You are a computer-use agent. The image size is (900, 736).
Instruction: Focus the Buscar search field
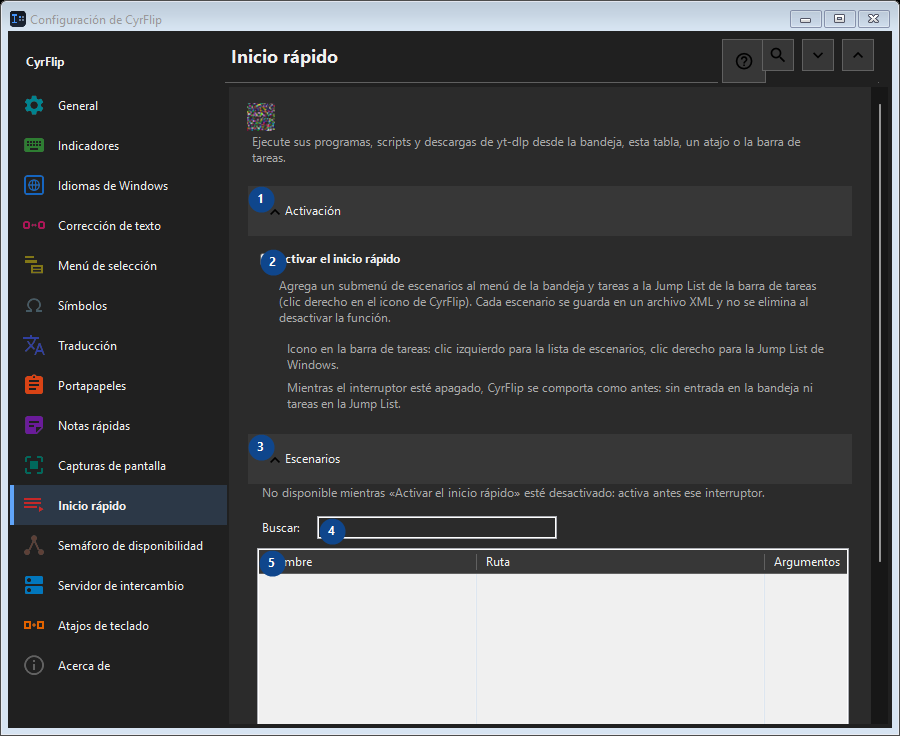pos(437,528)
